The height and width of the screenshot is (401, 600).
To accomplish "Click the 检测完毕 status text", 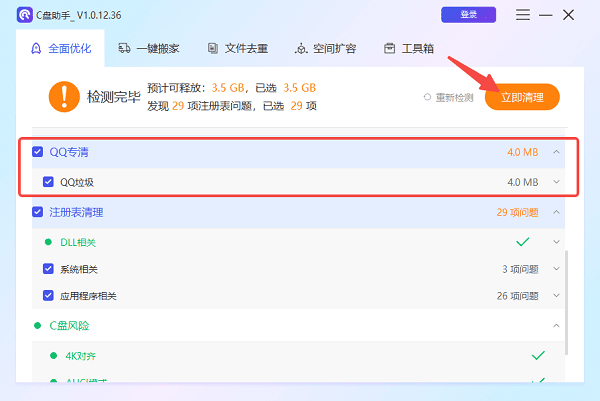I will tap(114, 97).
